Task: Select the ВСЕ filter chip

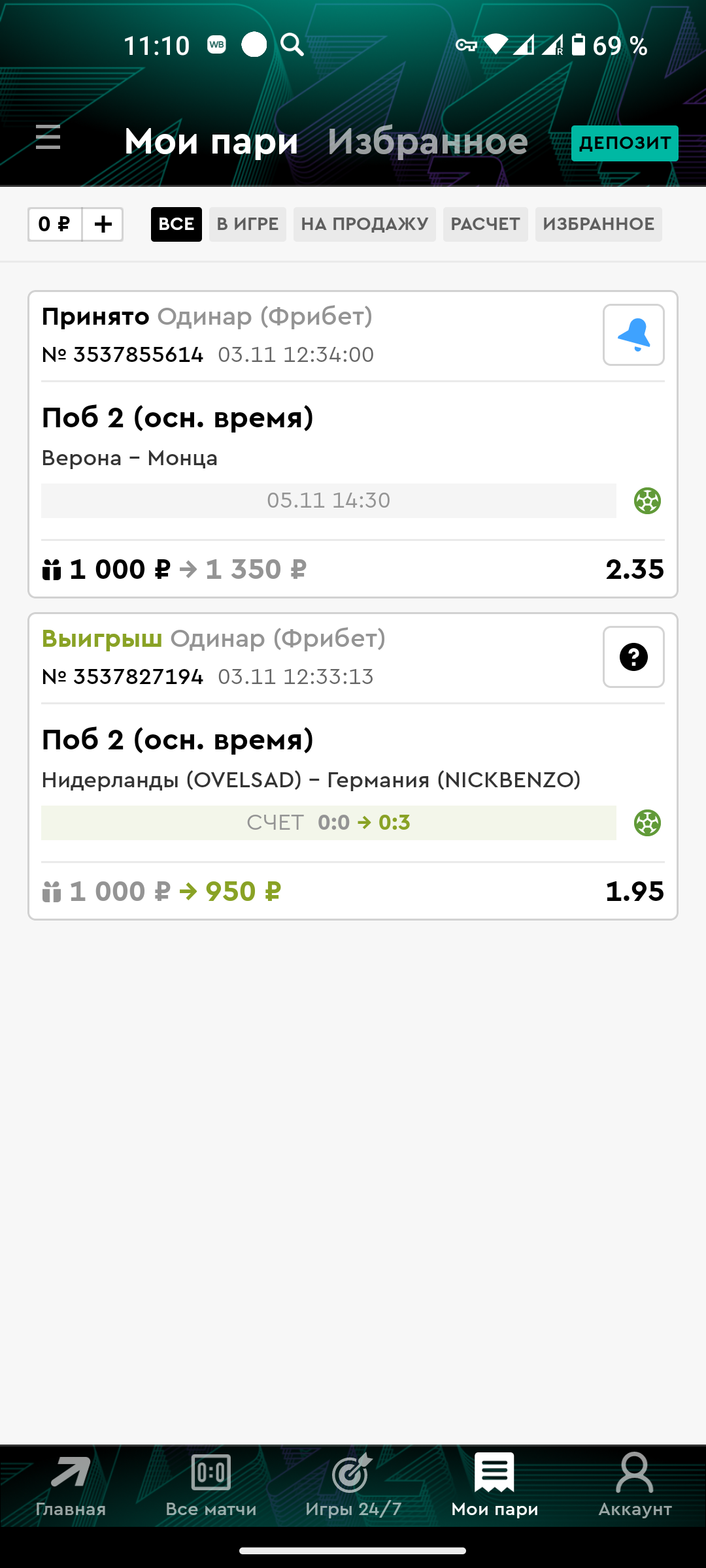Action: click(x=176, y=225)
